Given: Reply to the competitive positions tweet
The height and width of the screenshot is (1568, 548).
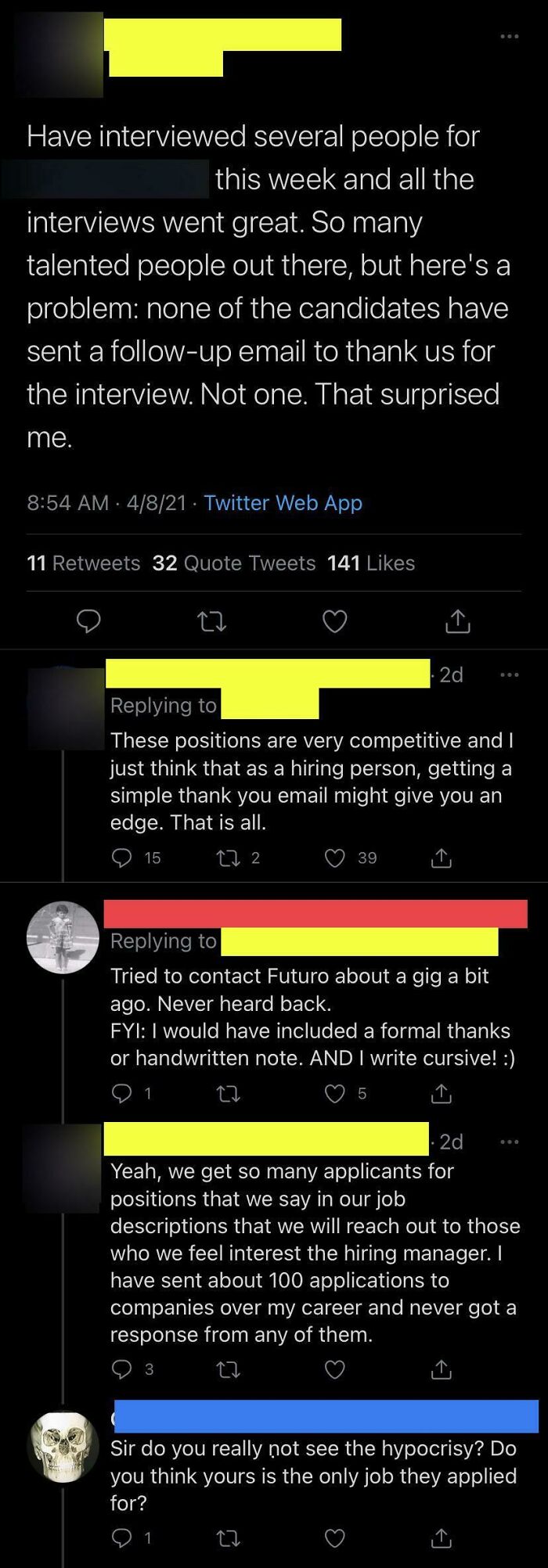Looking at the screenshot, I should (122, 858).
